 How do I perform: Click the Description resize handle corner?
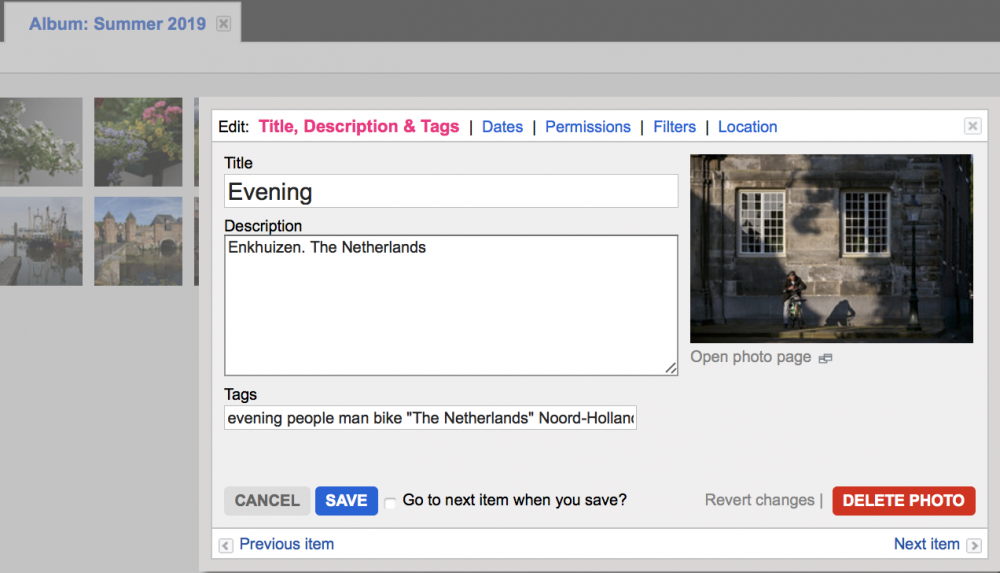pos(671,368)
